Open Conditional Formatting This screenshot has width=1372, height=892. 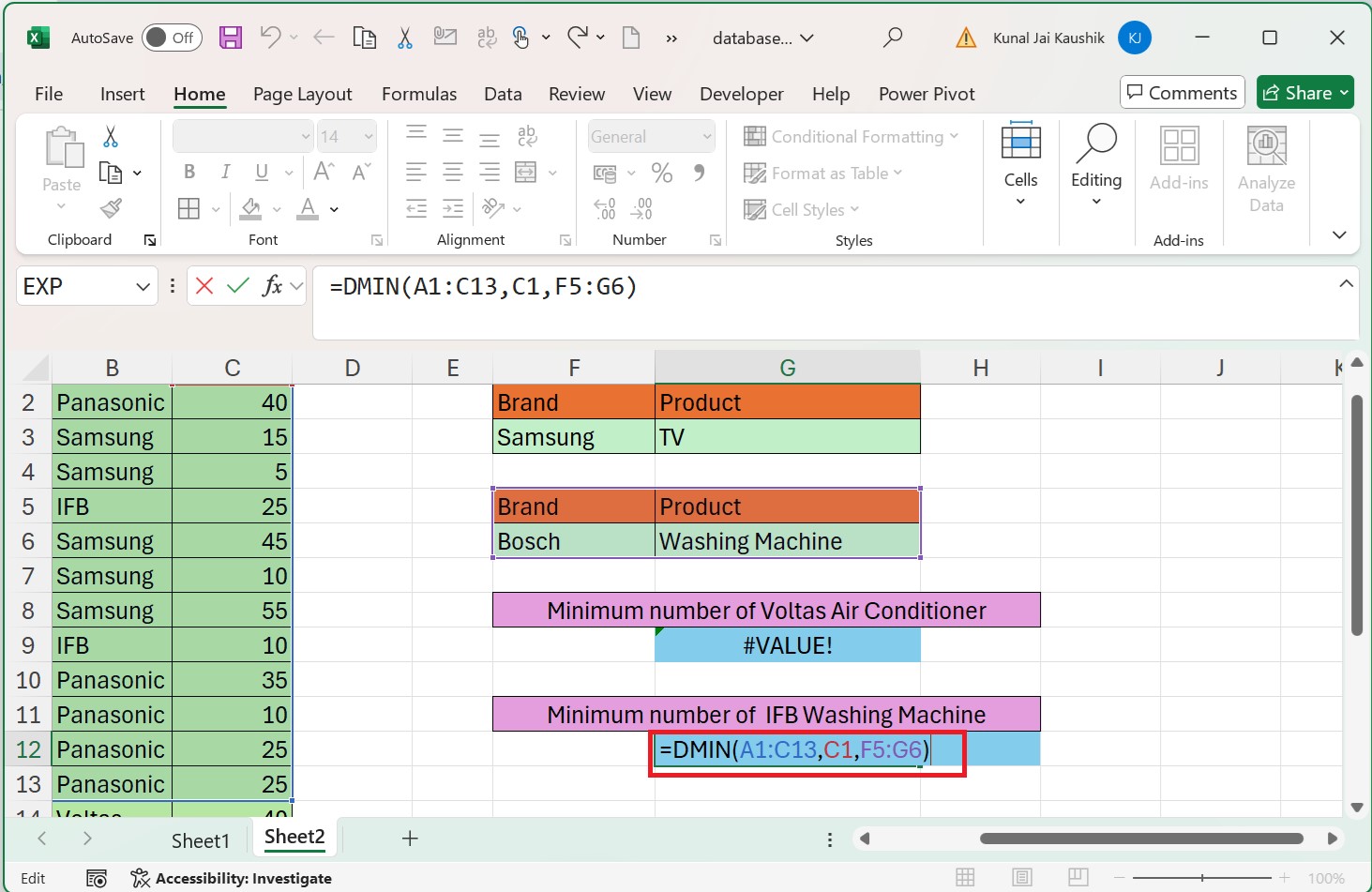[853, 136]
